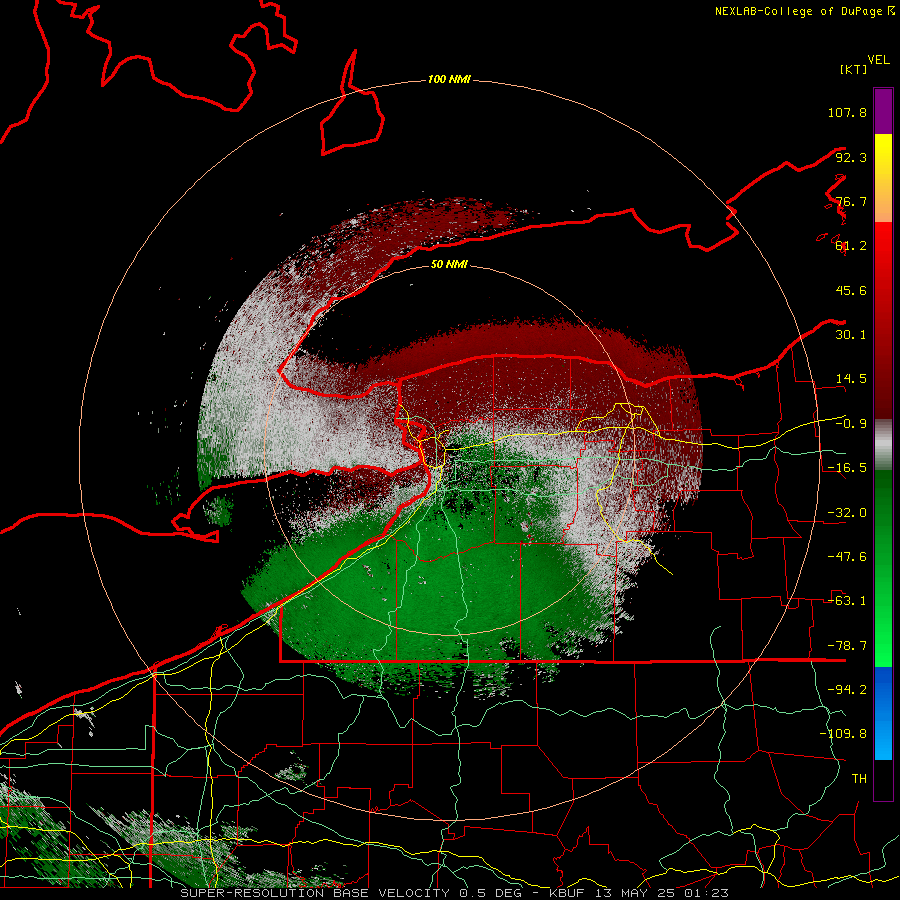The width and height of the screenshot is (900, 900).
Task: Click the -16.5 legend value
Action: 847,468
